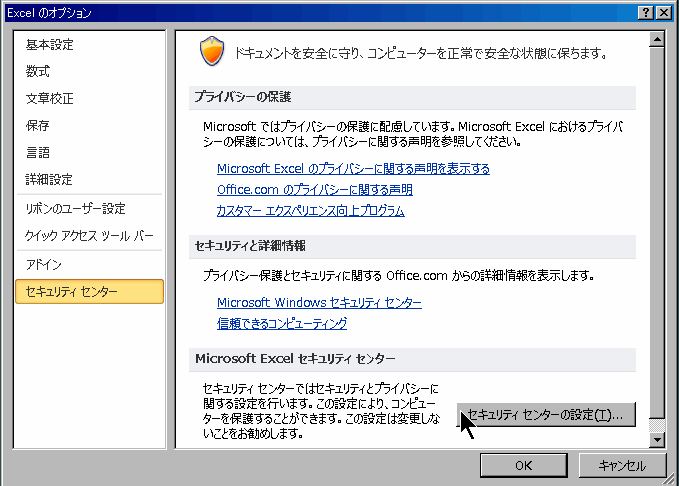Open the 信頼できるコンピューティング link

(282, 324)
